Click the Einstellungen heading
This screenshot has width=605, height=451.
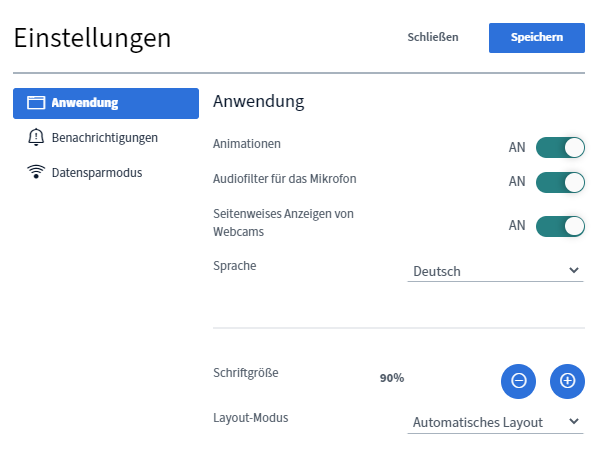pos(92,38)
